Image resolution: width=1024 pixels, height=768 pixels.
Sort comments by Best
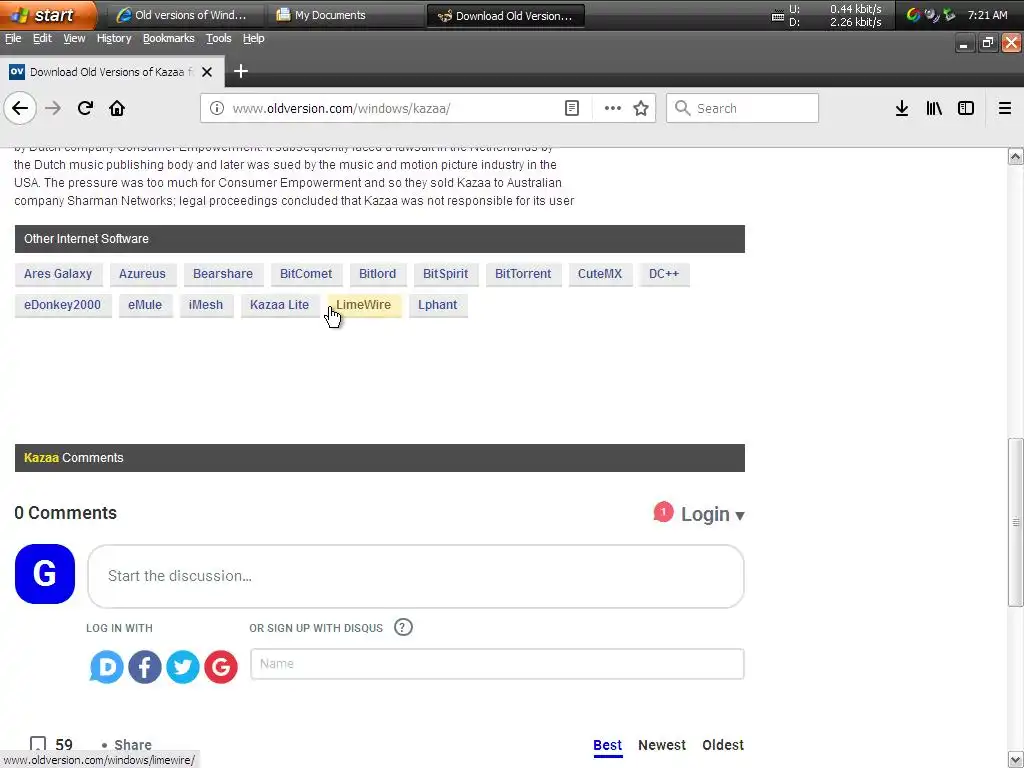coord(607,745)
